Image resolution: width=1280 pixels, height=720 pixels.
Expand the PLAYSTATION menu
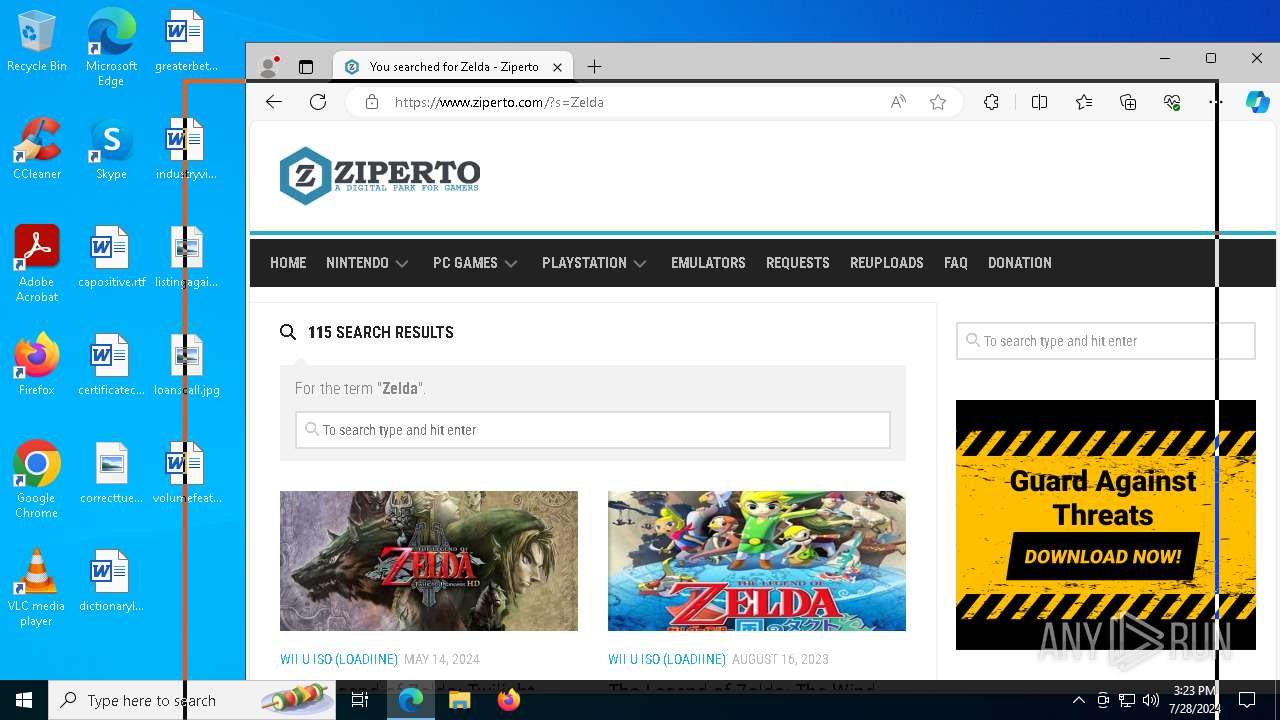pyautogui.click(x=594, y=263)
